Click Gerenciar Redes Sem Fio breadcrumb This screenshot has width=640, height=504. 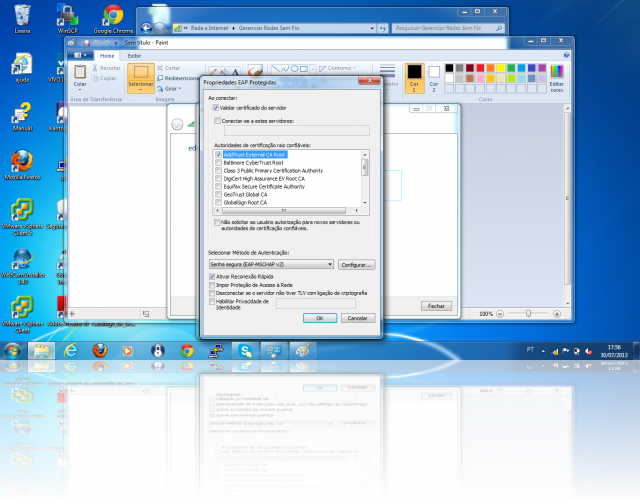pyautogui.click(x=269, y=28)
